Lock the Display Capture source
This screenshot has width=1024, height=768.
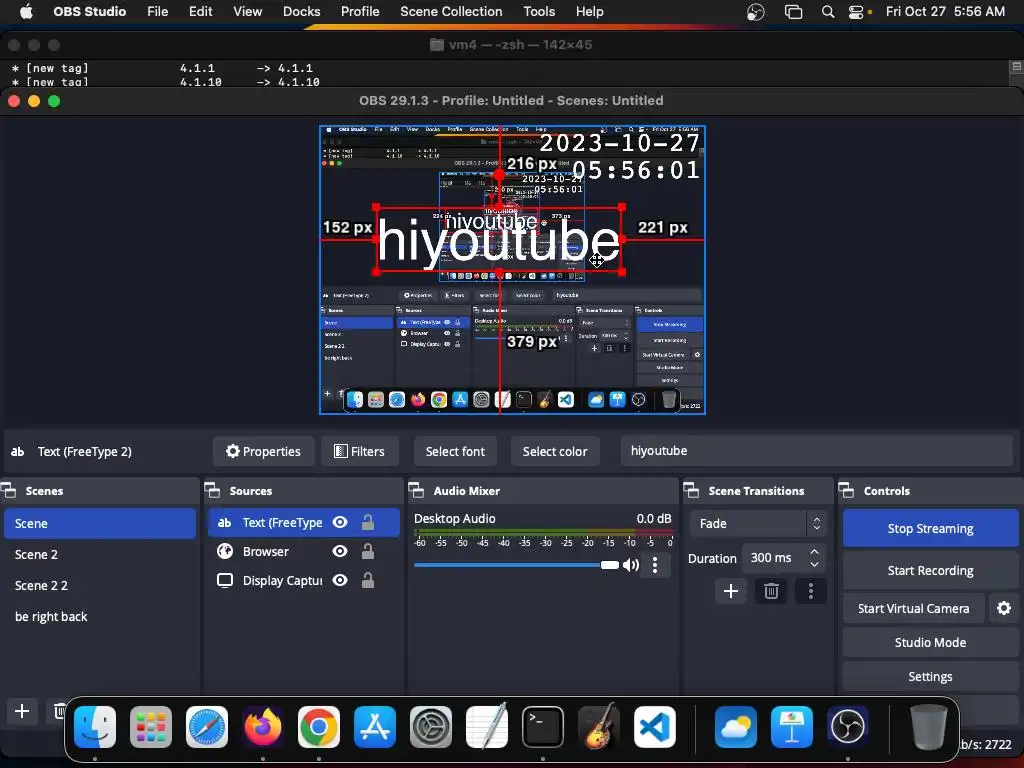click(x=368, y=581)
